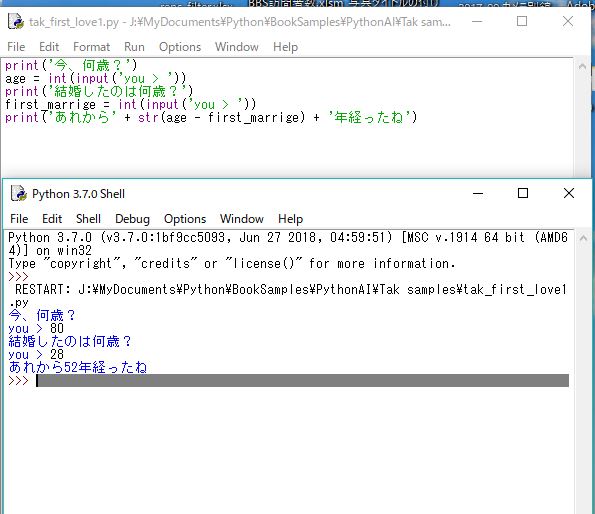Open Debug menu in Python Shell

(132, 219)
